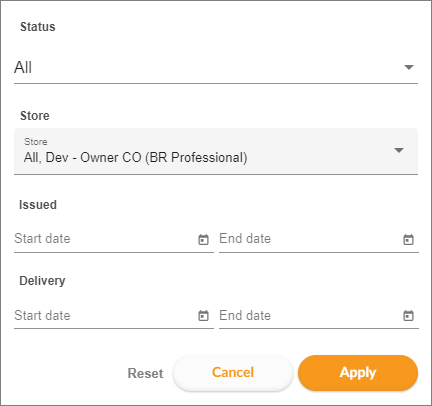The image size is (432, 406).
Task: Click the Reset link
Action: tap(145, 373)
